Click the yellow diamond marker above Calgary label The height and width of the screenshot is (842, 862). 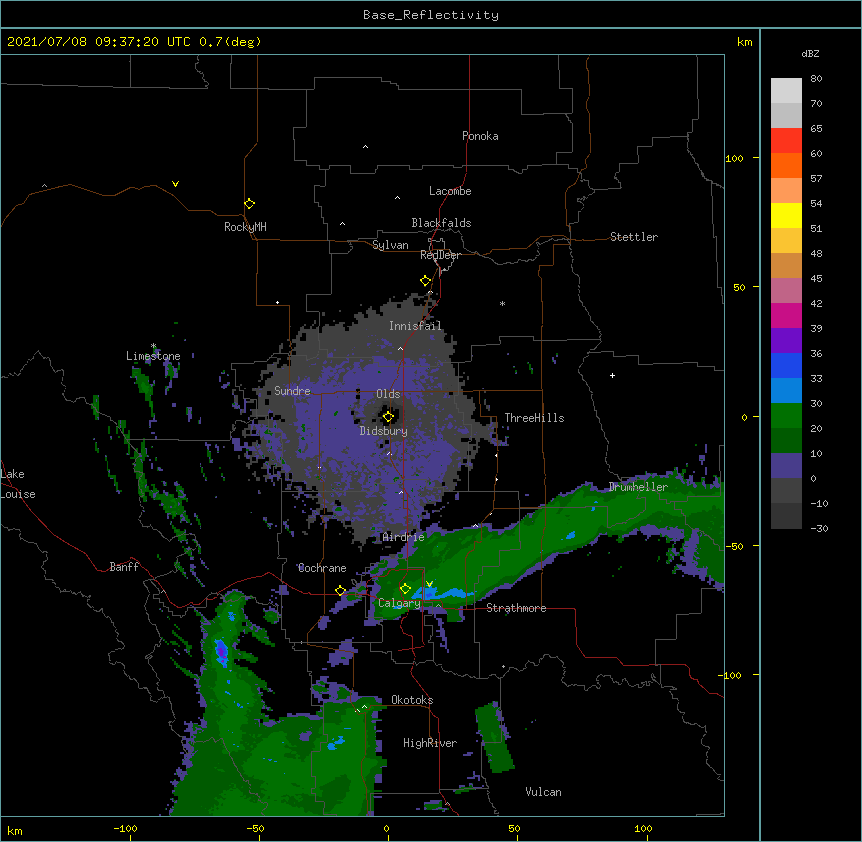pos(405,589)
